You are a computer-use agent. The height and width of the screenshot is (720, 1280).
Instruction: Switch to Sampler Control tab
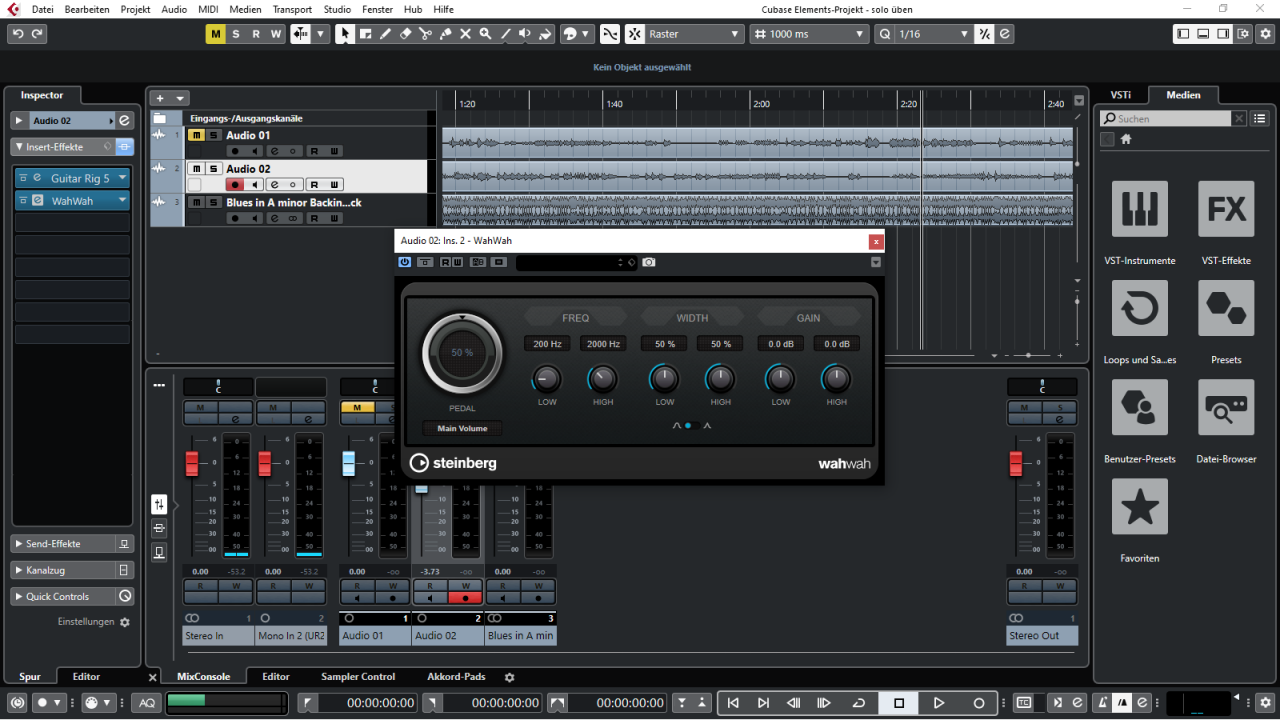[358, 677]
